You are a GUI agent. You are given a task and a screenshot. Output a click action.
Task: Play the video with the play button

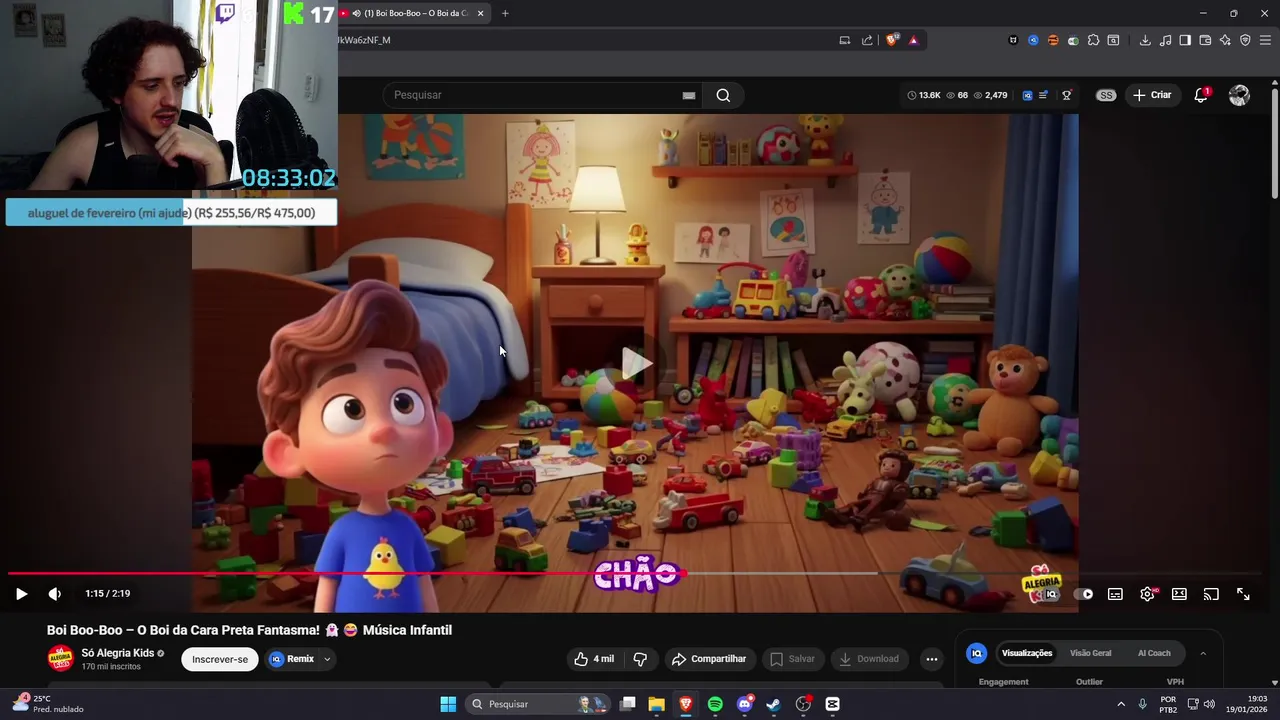21,594
